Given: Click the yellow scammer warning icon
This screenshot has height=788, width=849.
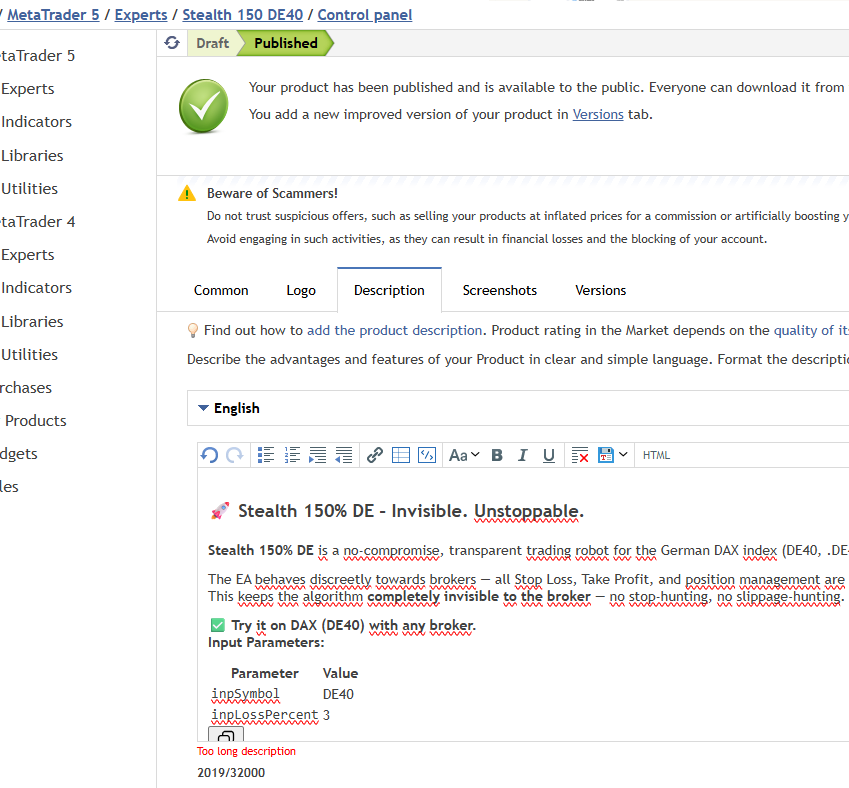Looking at the screenshot, I should [x=187, y=193].
